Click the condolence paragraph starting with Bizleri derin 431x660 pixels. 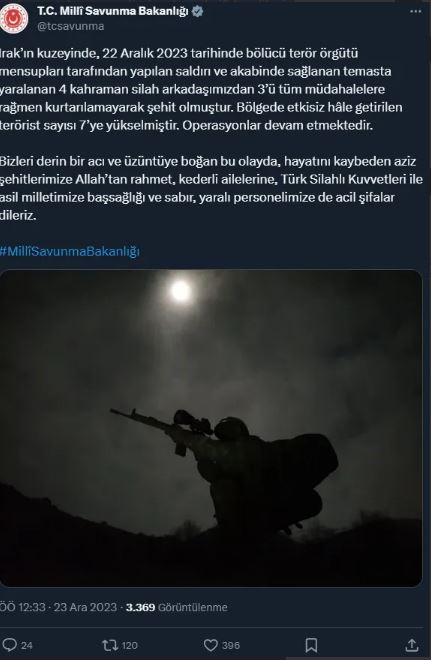(210, 188)
